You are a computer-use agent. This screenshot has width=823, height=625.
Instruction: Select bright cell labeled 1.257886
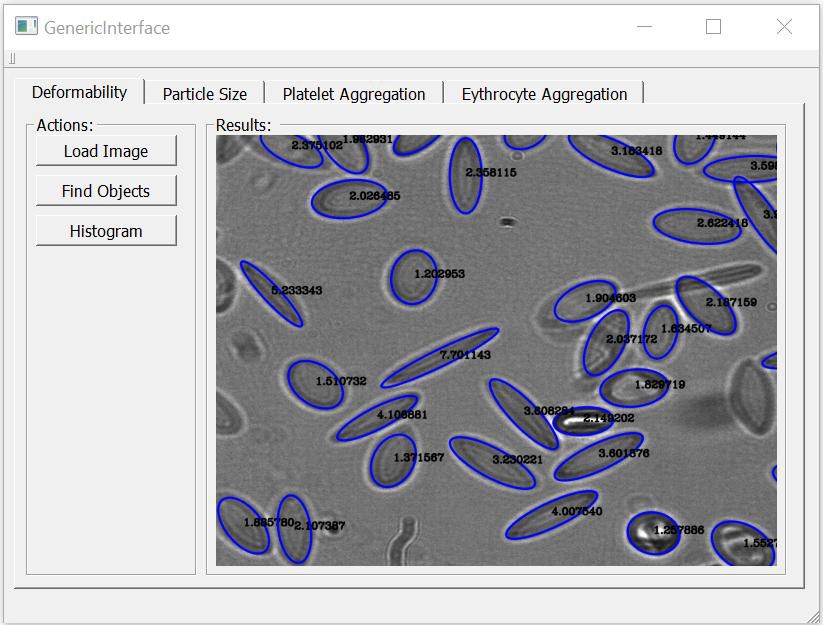click(x=653, y=533)
